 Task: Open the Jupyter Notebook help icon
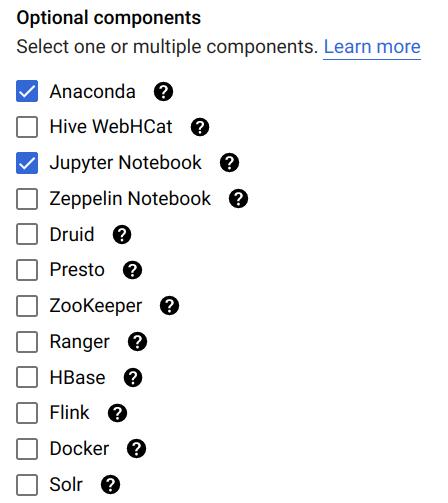[229, 163]
